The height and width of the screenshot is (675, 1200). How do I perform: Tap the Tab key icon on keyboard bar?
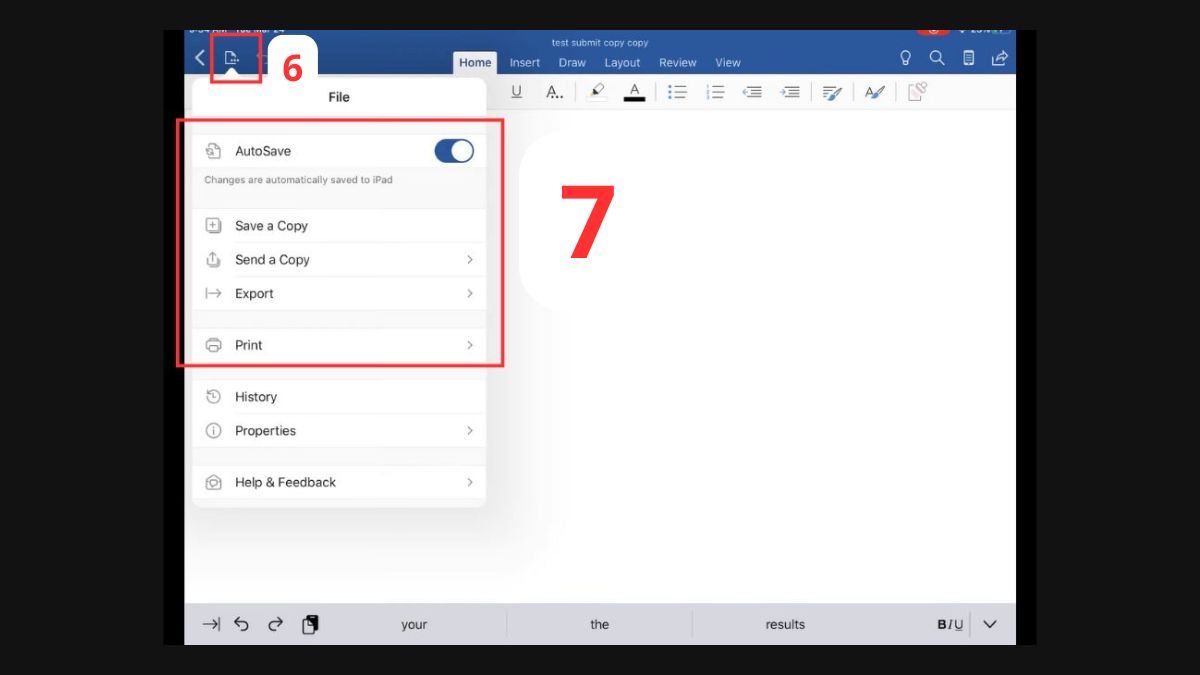(x=211, y=624)
